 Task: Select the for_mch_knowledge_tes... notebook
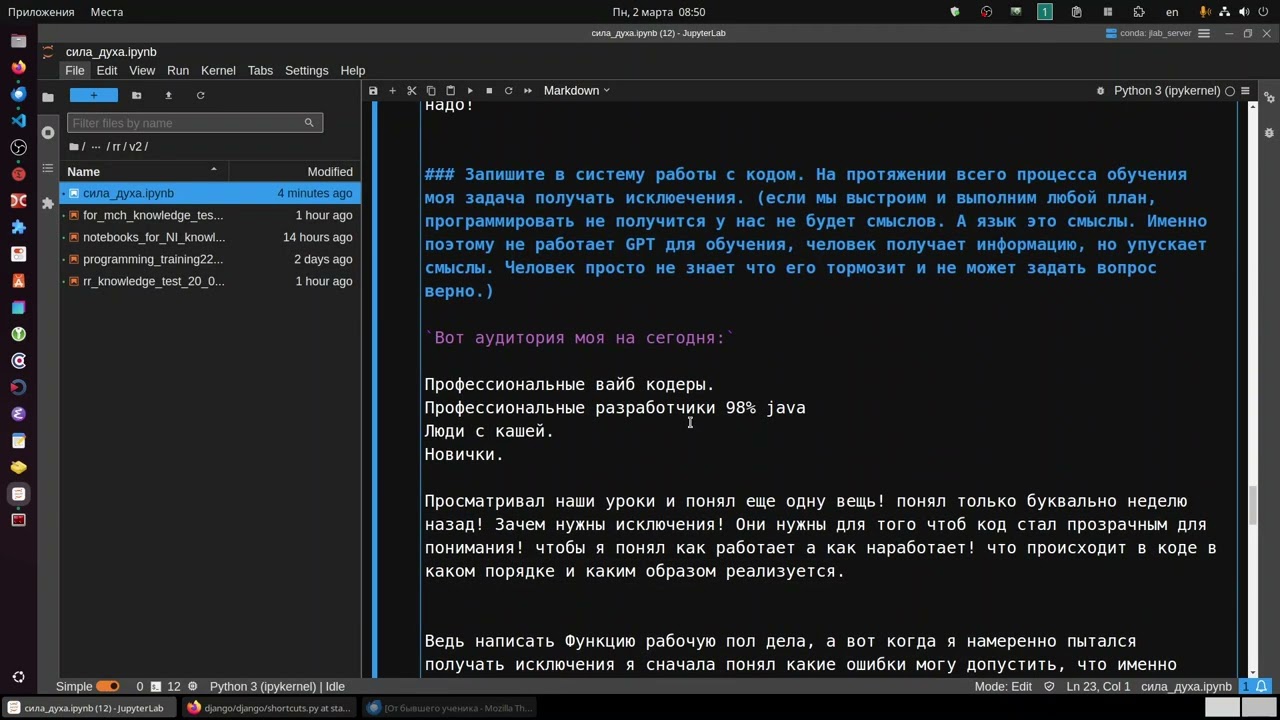[210, 215]
